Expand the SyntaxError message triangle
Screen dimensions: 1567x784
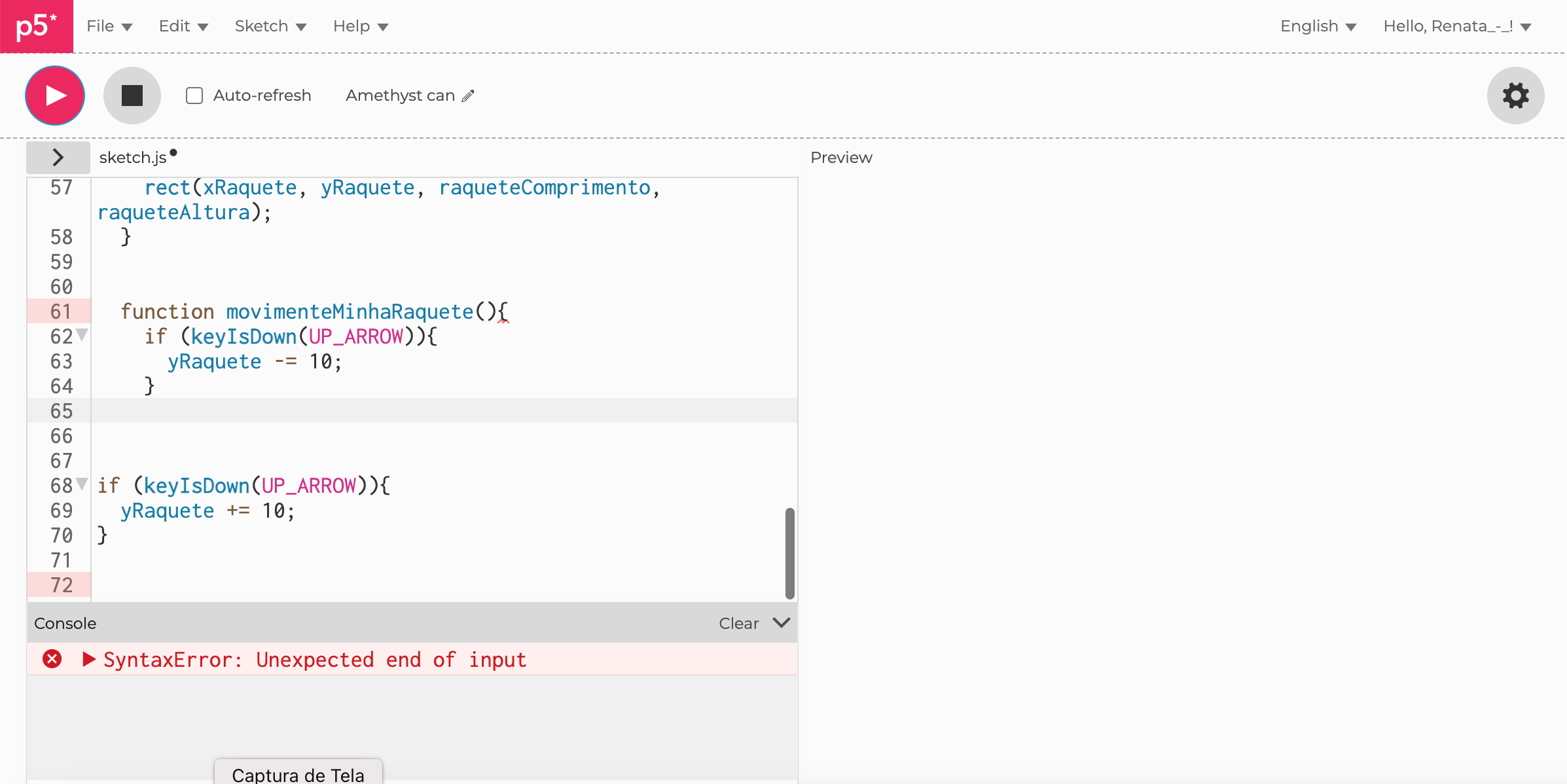89,659
